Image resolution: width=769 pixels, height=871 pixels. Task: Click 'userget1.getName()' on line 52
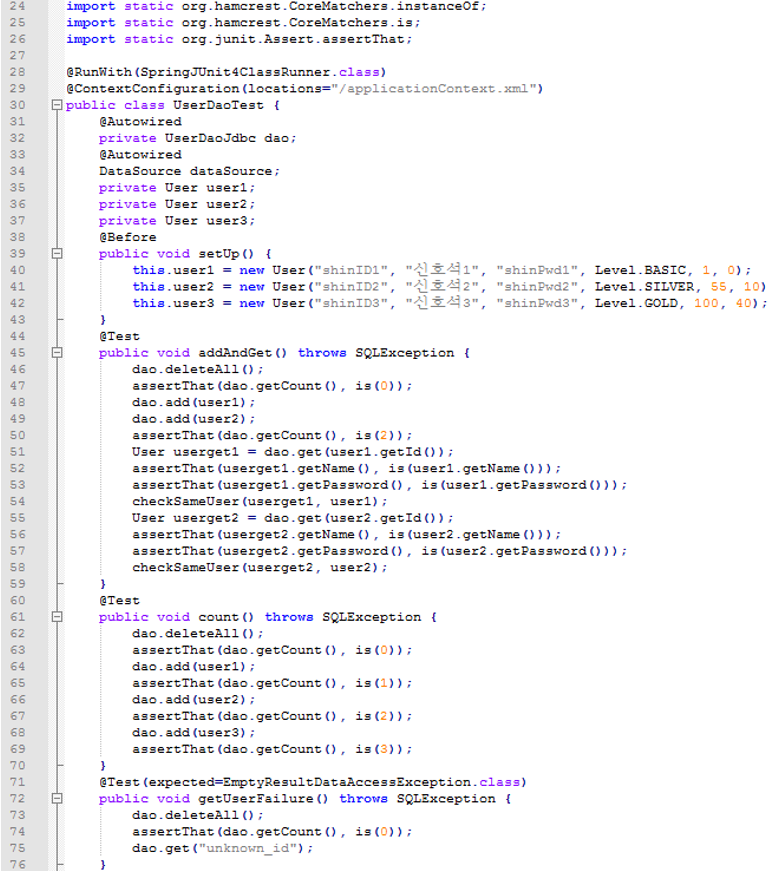tap(297, 469)
